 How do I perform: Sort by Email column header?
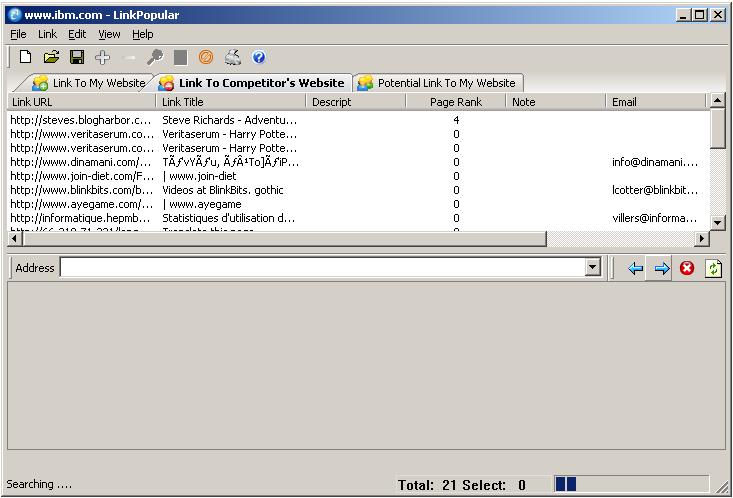[x=655, y=102]
